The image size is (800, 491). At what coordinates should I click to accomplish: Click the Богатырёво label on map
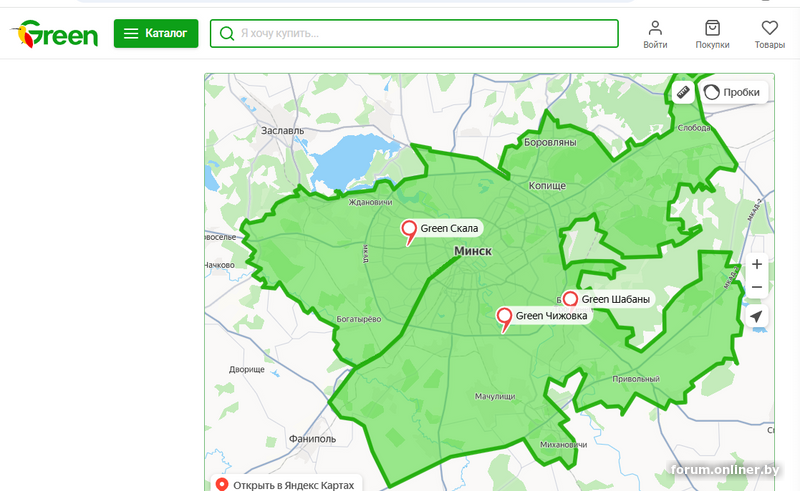[359, 319]
